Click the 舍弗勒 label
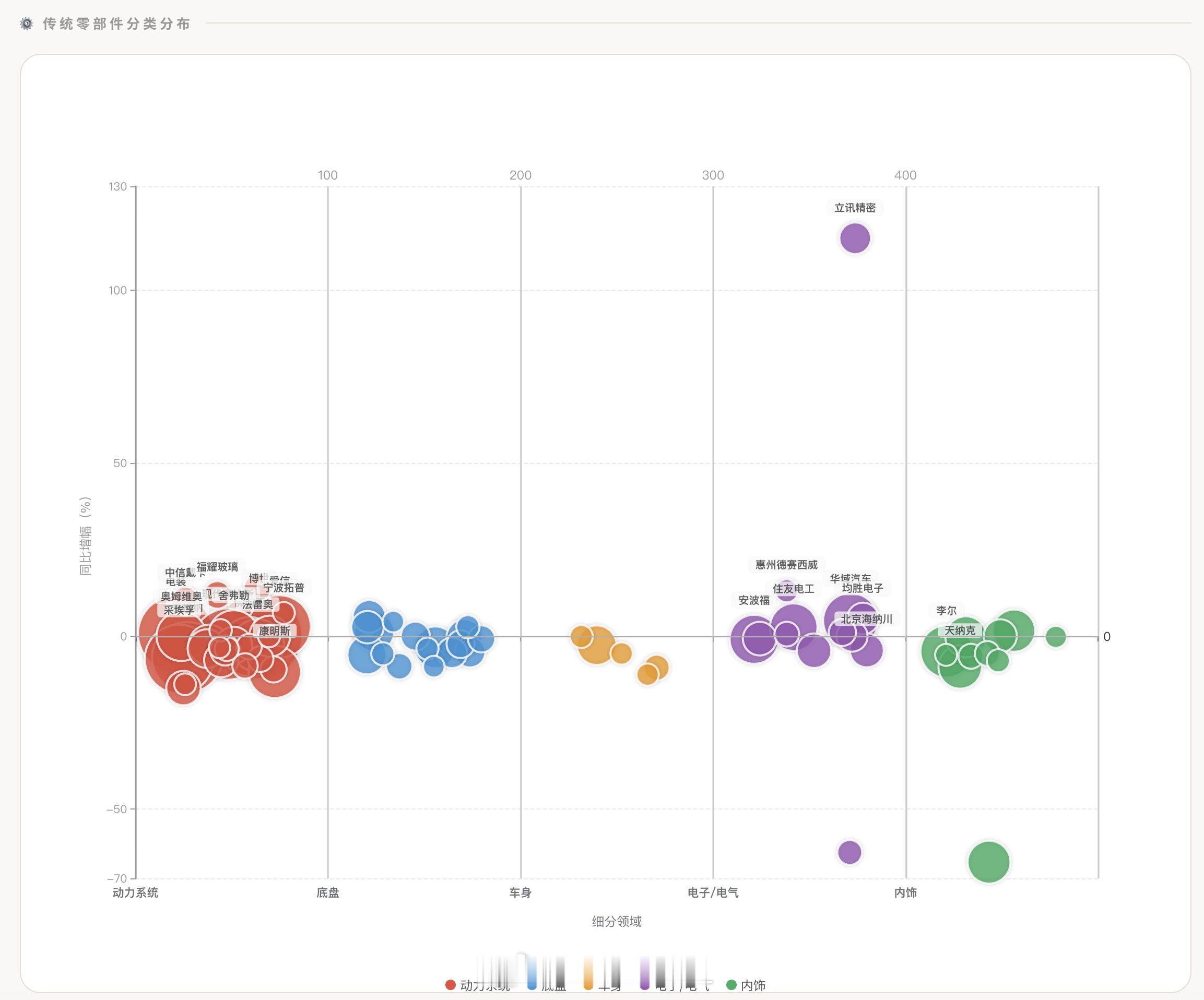The image size is (1204, 1000). click(234, 596)
